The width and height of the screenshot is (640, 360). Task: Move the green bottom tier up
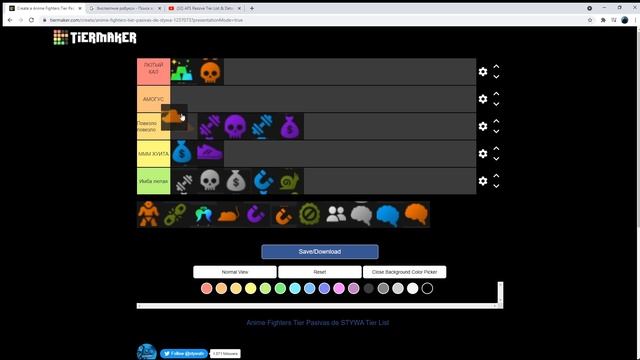coord(496,176)
